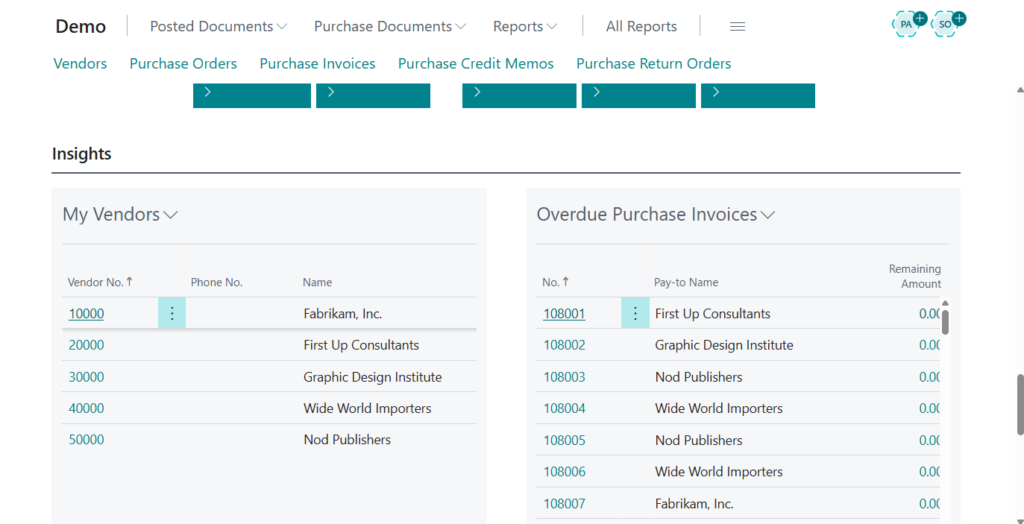Open three-dot menu for invoice 108001
1024x524 pixels.
pos(635,314)
